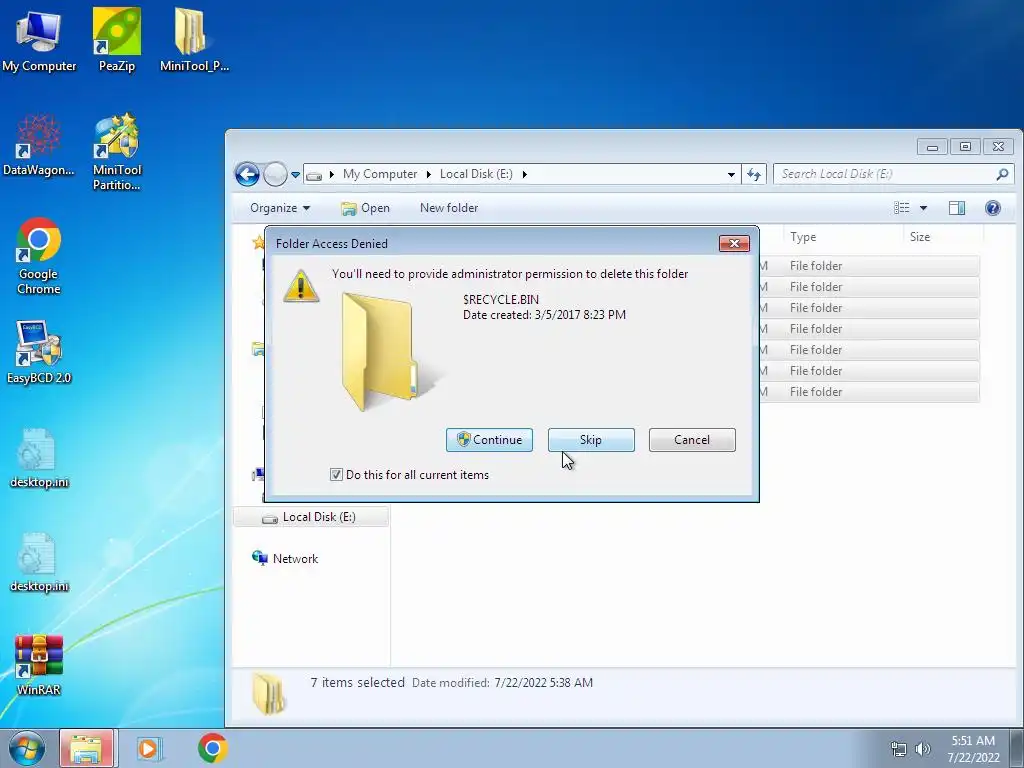Expand the view options dropdown arrow
This screenshot has width=1024, height=768.
(x=923, y=208)
